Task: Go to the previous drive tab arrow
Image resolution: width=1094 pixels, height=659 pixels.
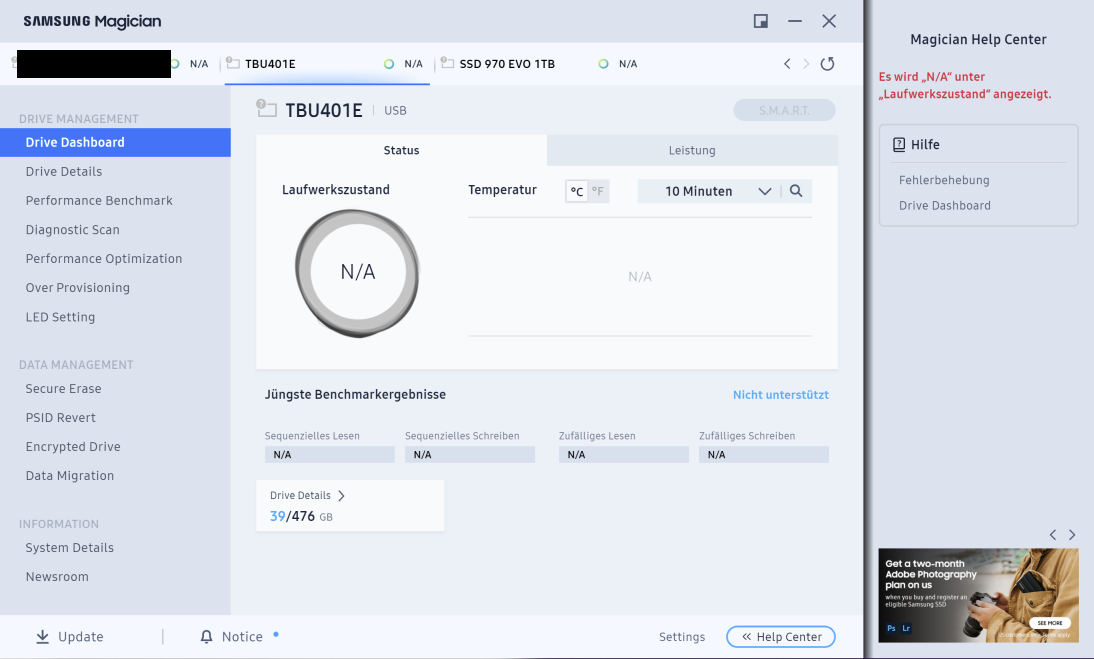Action: tap(787, 63)
